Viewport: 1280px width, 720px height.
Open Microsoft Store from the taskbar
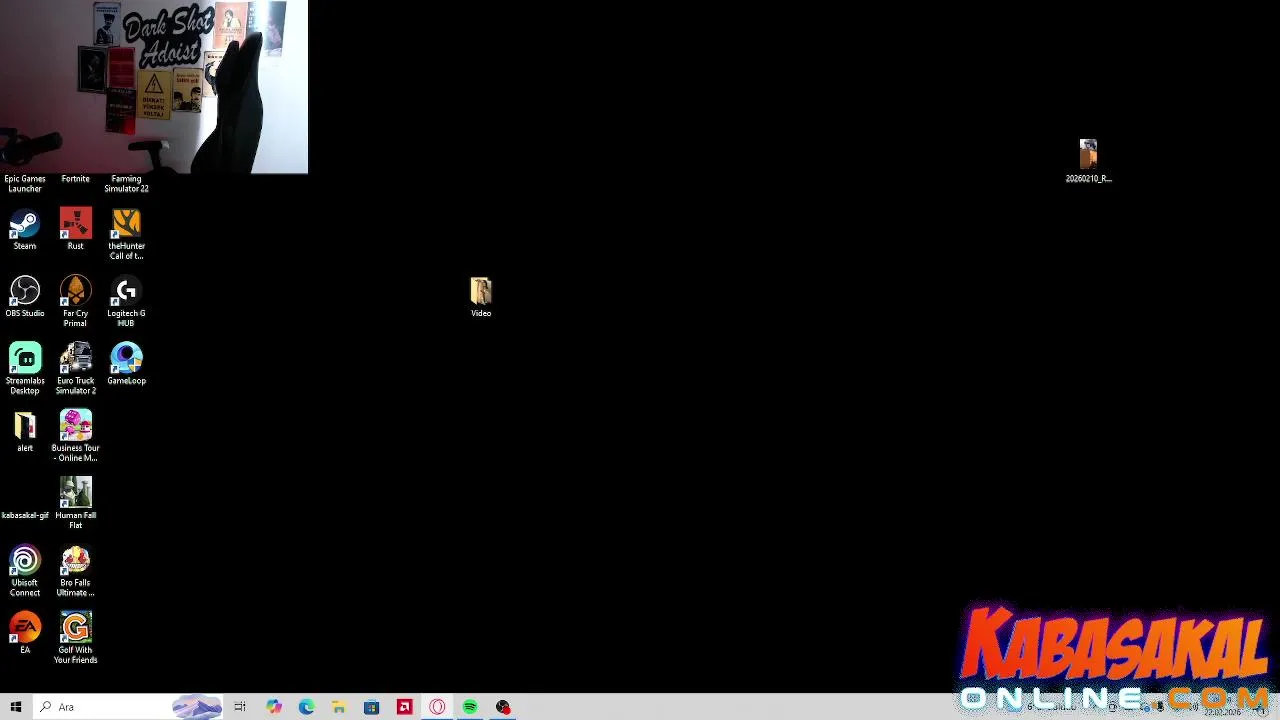coord(371,707)
